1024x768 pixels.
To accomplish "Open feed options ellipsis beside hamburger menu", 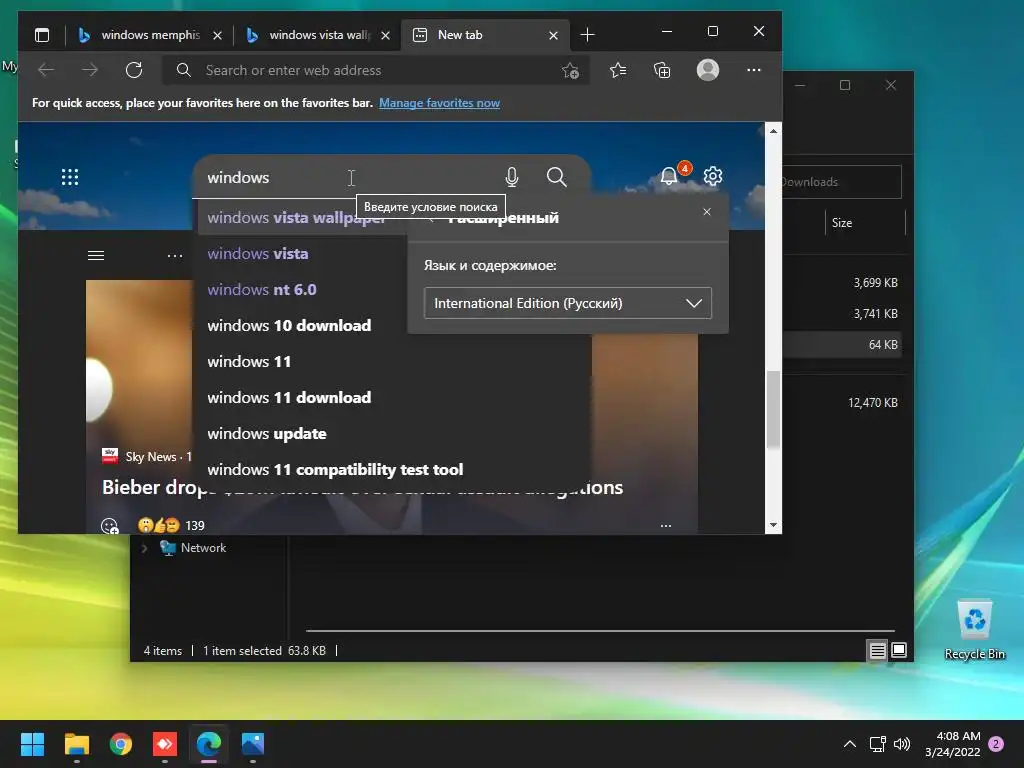I will click(175, 255).
